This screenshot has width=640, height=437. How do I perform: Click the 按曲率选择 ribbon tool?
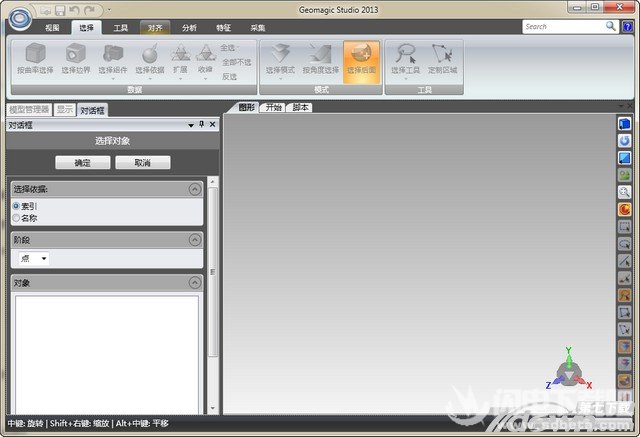[x=35, y=59]
